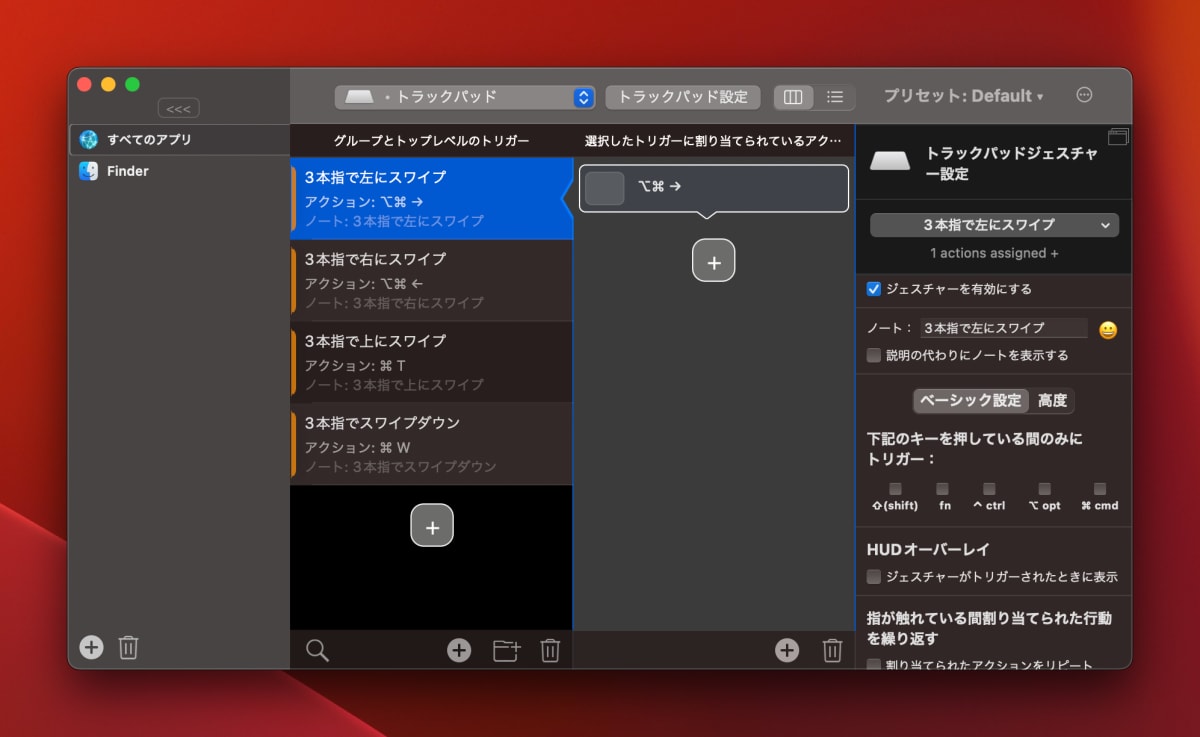Image resolution: width=1200 pixels, height=737 pixels.
Task: Select the 3本指でスワイプダウン trigger
Action: point(431,444)
